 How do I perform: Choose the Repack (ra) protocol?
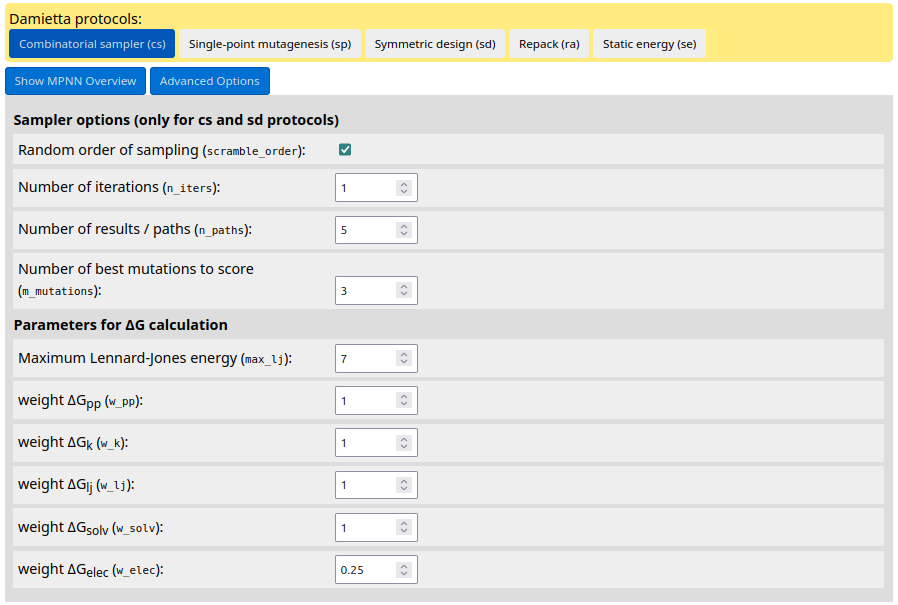tap(549, 44)
